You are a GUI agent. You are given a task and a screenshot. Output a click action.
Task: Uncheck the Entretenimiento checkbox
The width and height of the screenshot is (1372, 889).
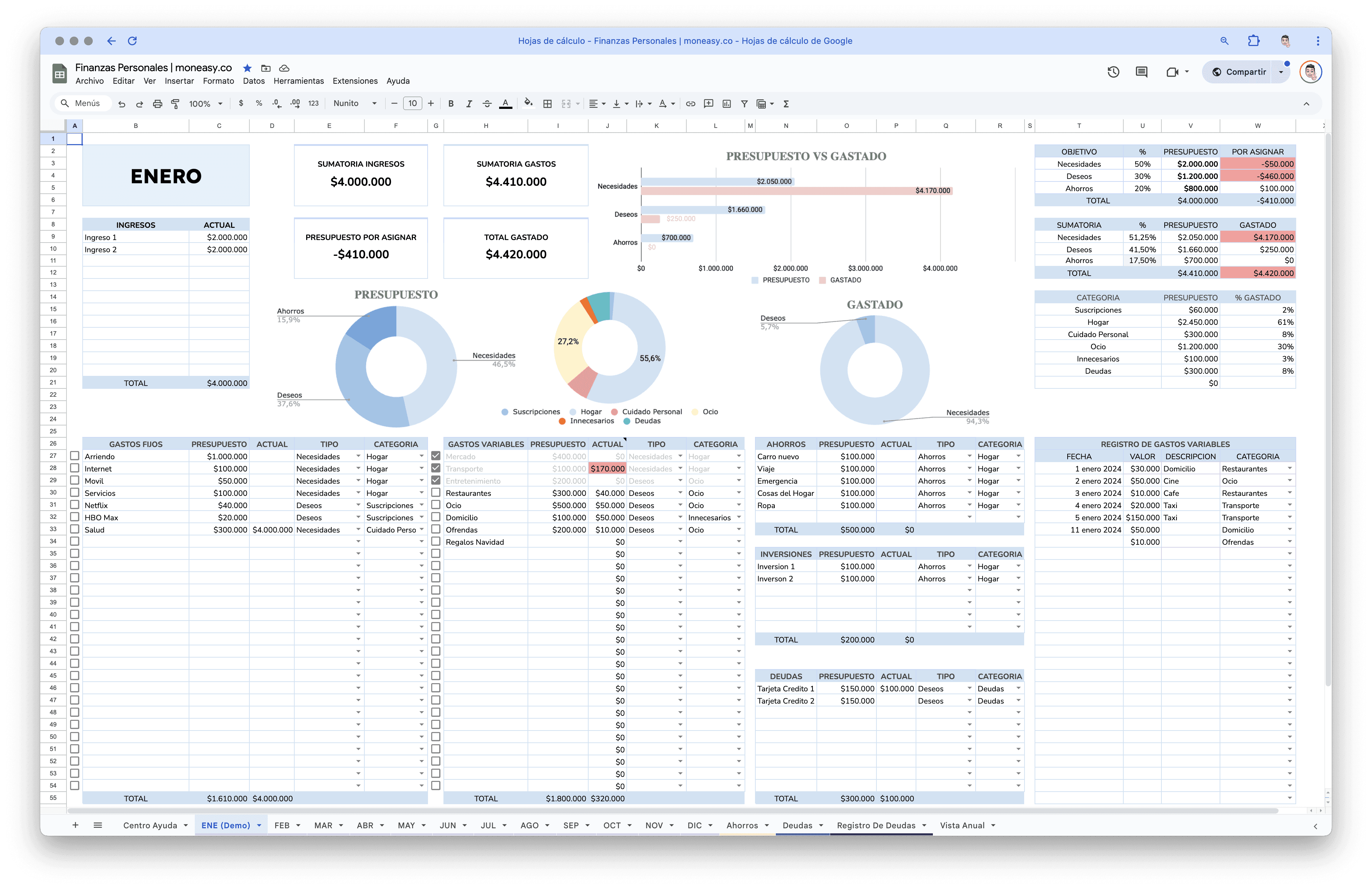pyautogui.click(x=436, y=480)
